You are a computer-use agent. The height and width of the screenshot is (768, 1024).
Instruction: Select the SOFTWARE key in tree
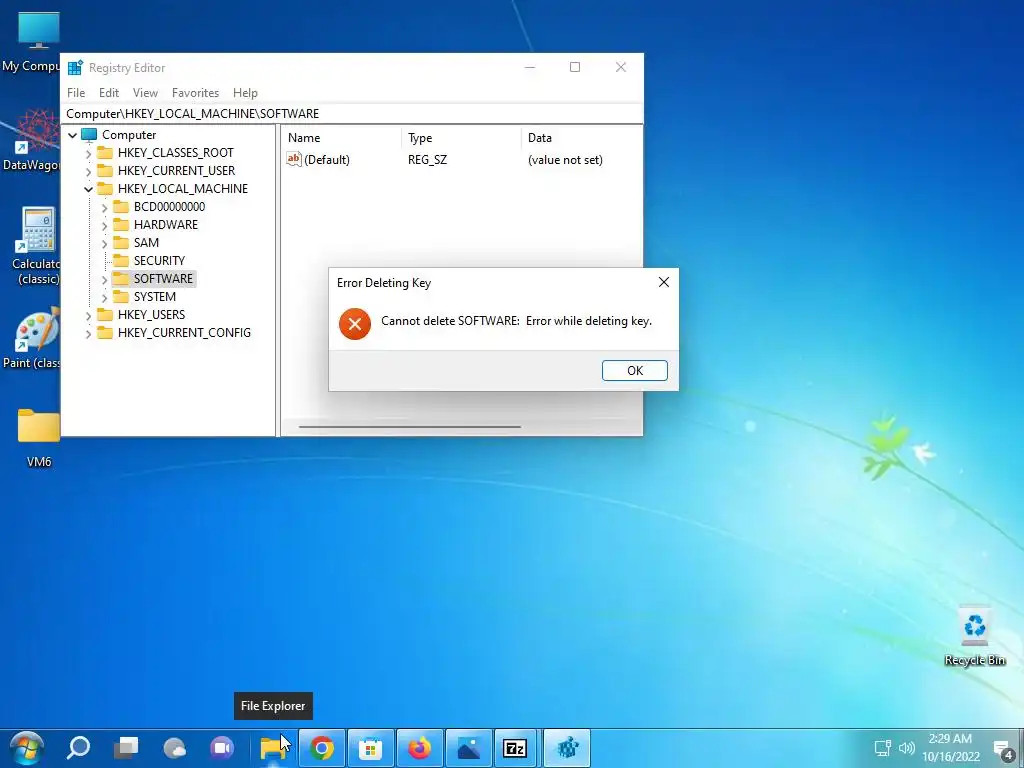click(163, 279)
